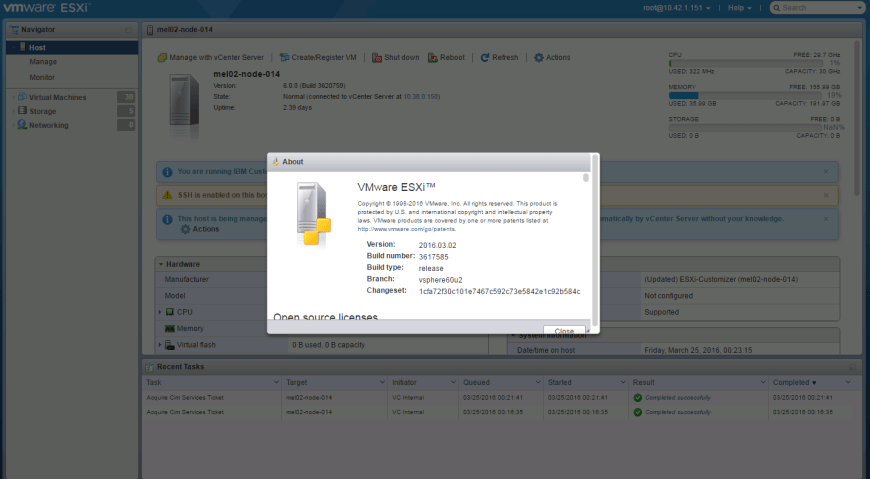The width and height of the screenshot is (870, 479).
Task: Click the Networking icon in Navigator
Action: tap(22, 124)
